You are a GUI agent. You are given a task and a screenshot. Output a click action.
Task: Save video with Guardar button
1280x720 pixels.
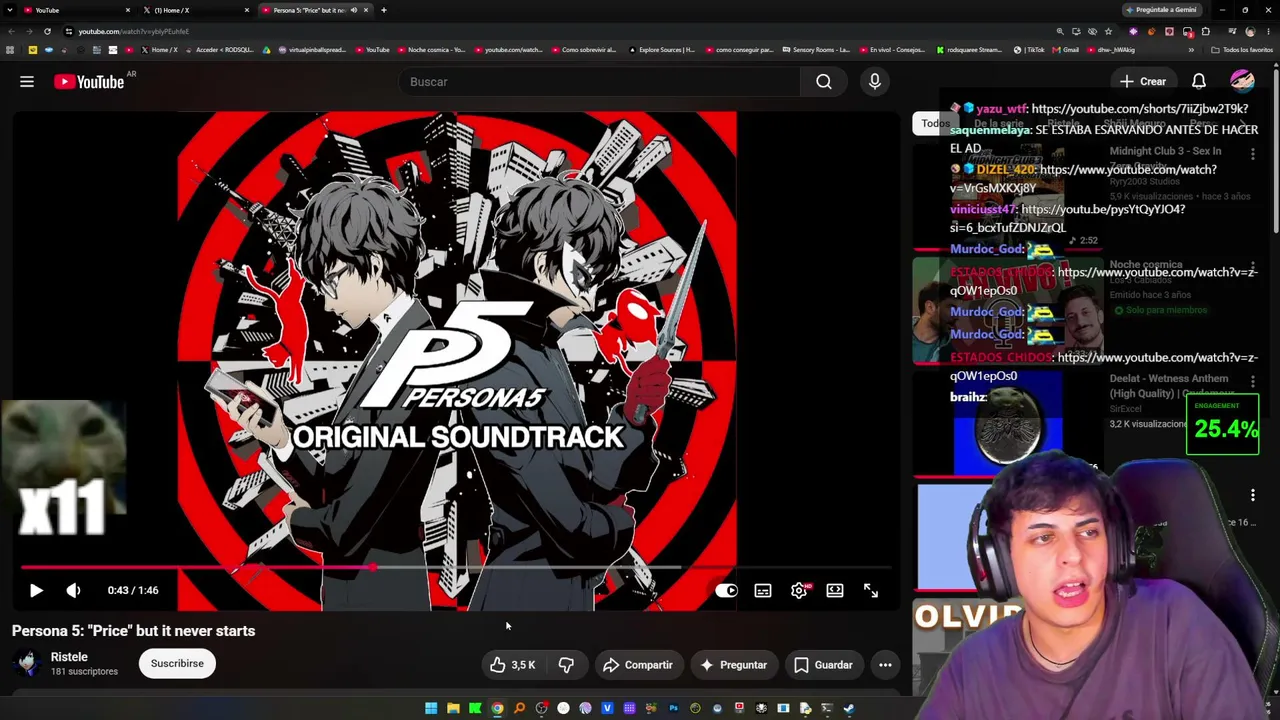coord(823,665)
